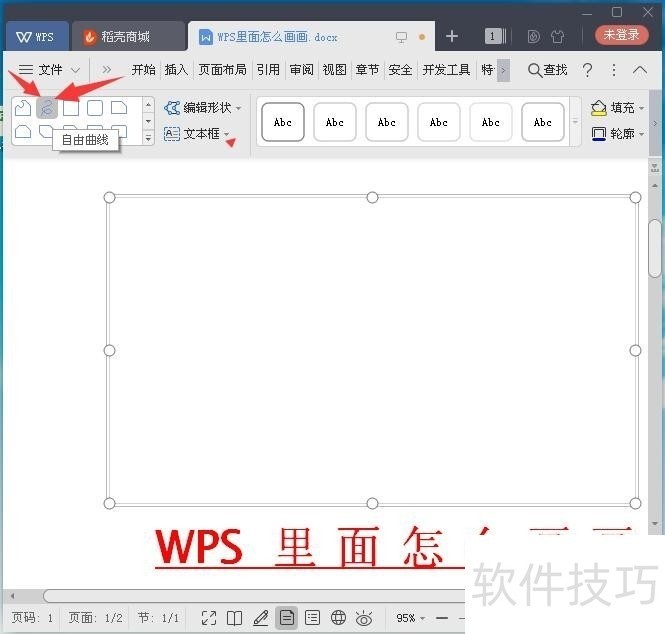665x634 pixels.
Task: Click the skin shirt icon
Action: pyautogui.click(x=557, y=37)
